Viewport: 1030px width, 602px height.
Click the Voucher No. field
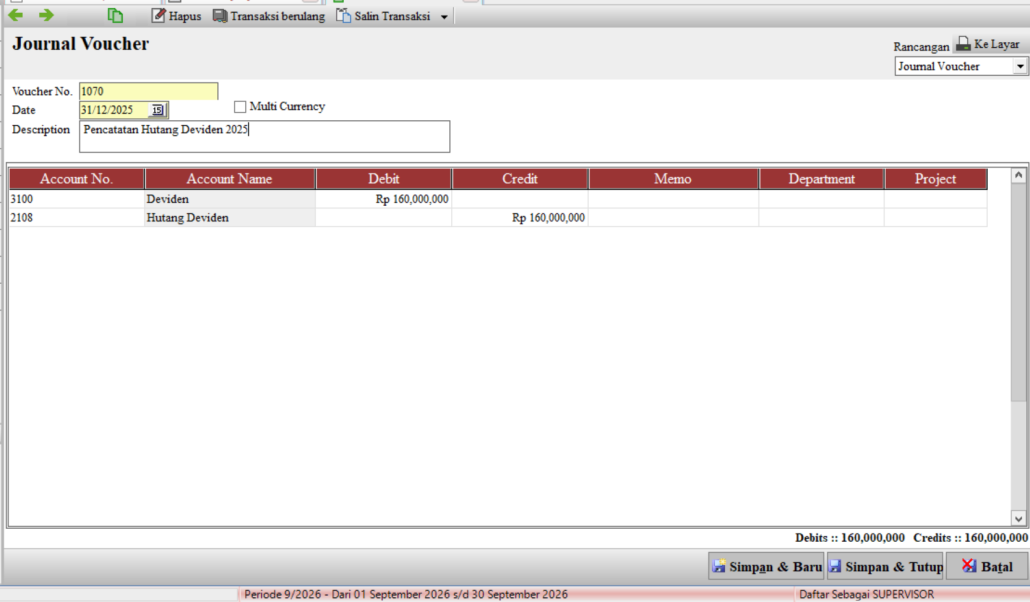[x=148, y=91]
